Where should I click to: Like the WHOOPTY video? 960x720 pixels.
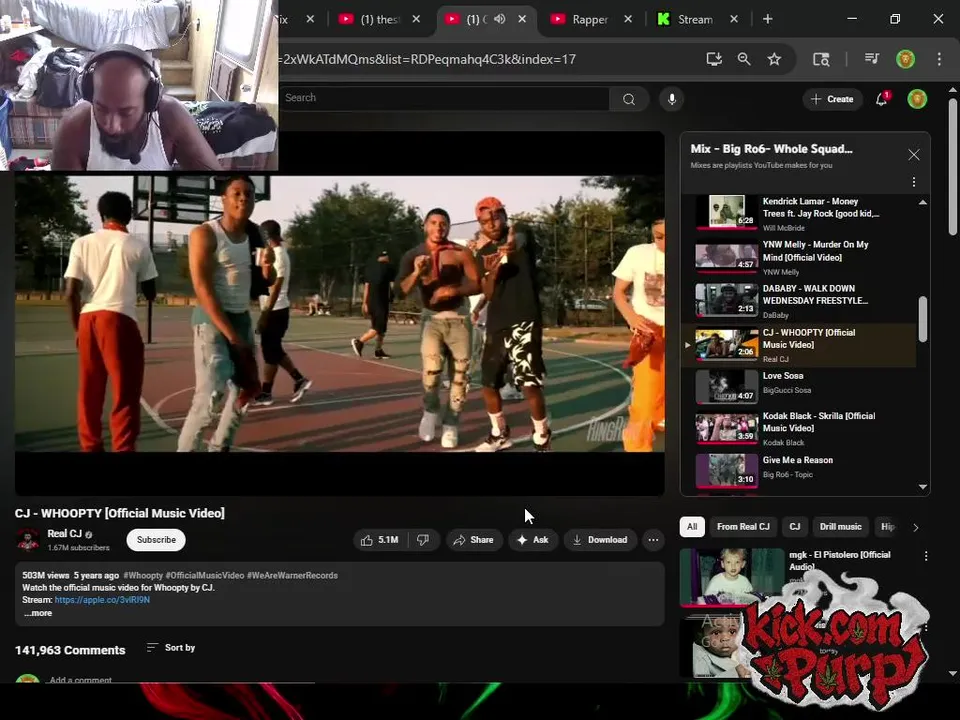pyautogui.click(x=380, y=540)
